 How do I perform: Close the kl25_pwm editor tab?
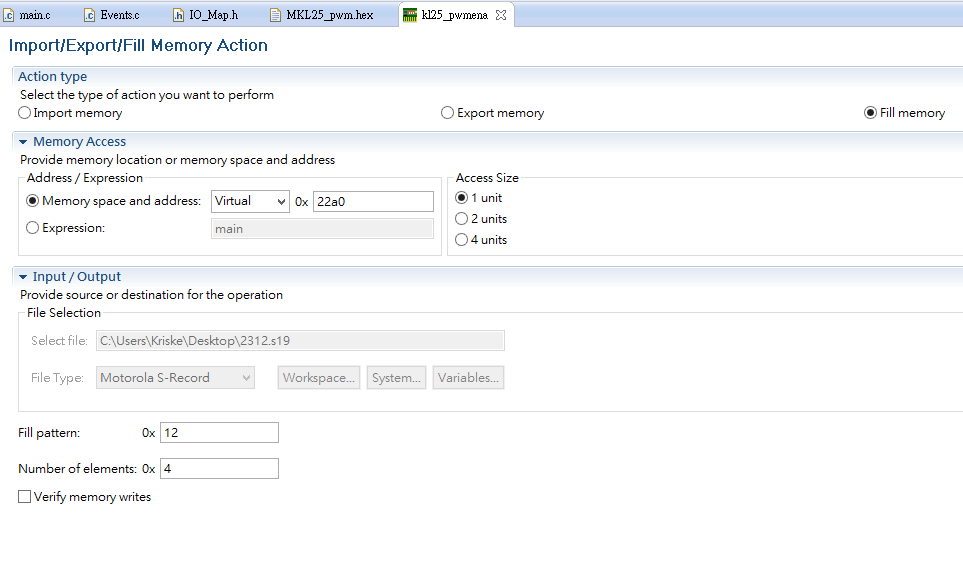coord(501,15)
